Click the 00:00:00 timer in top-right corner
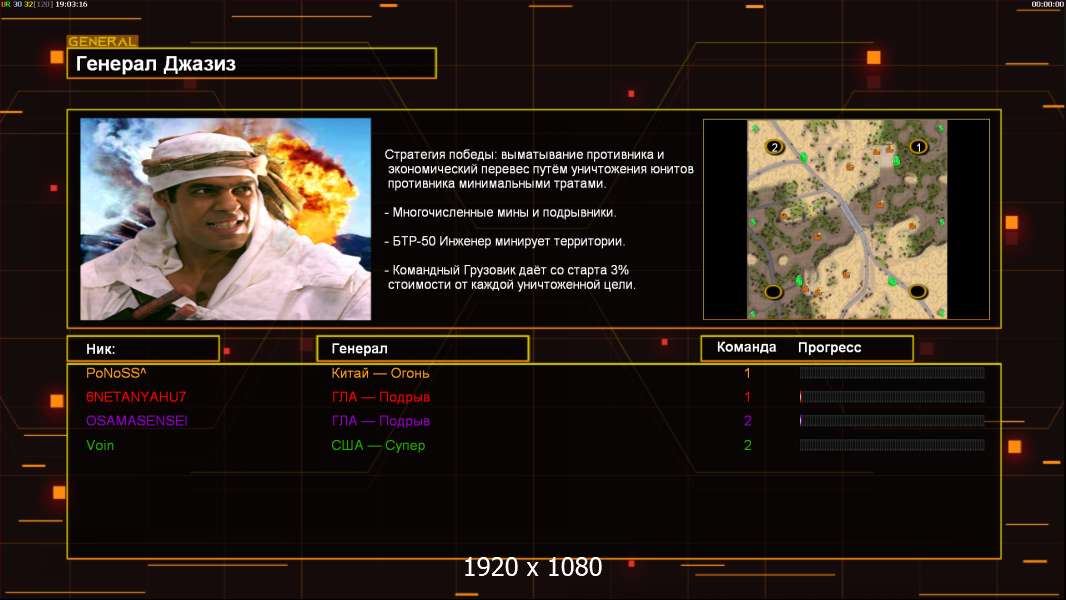1066x600 pixels. coord(1046,4)
